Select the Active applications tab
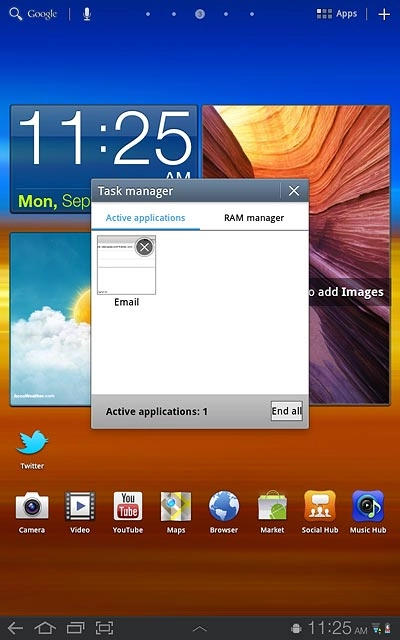Viewport: 400px width, 640px height. point(145,218)
